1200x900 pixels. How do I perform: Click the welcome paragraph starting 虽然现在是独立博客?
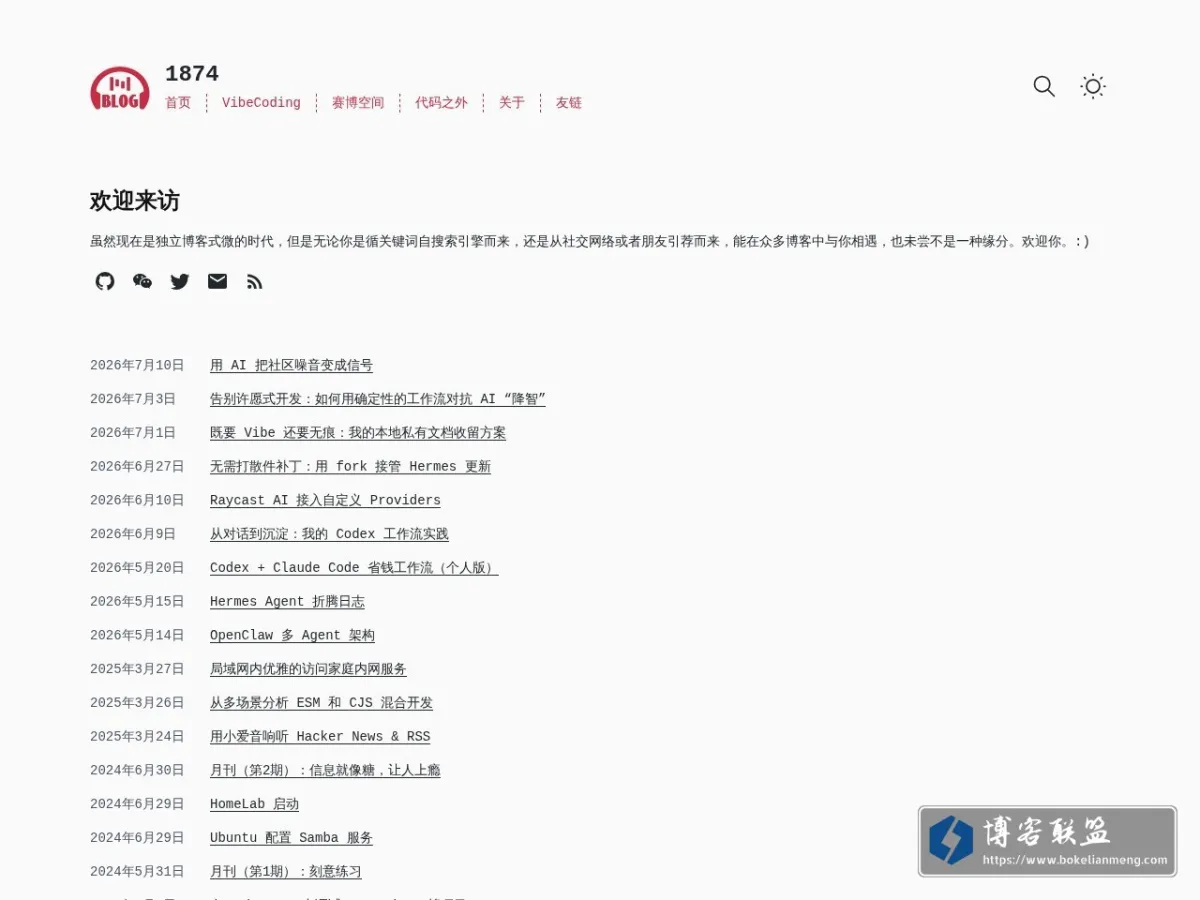point(589,241)
